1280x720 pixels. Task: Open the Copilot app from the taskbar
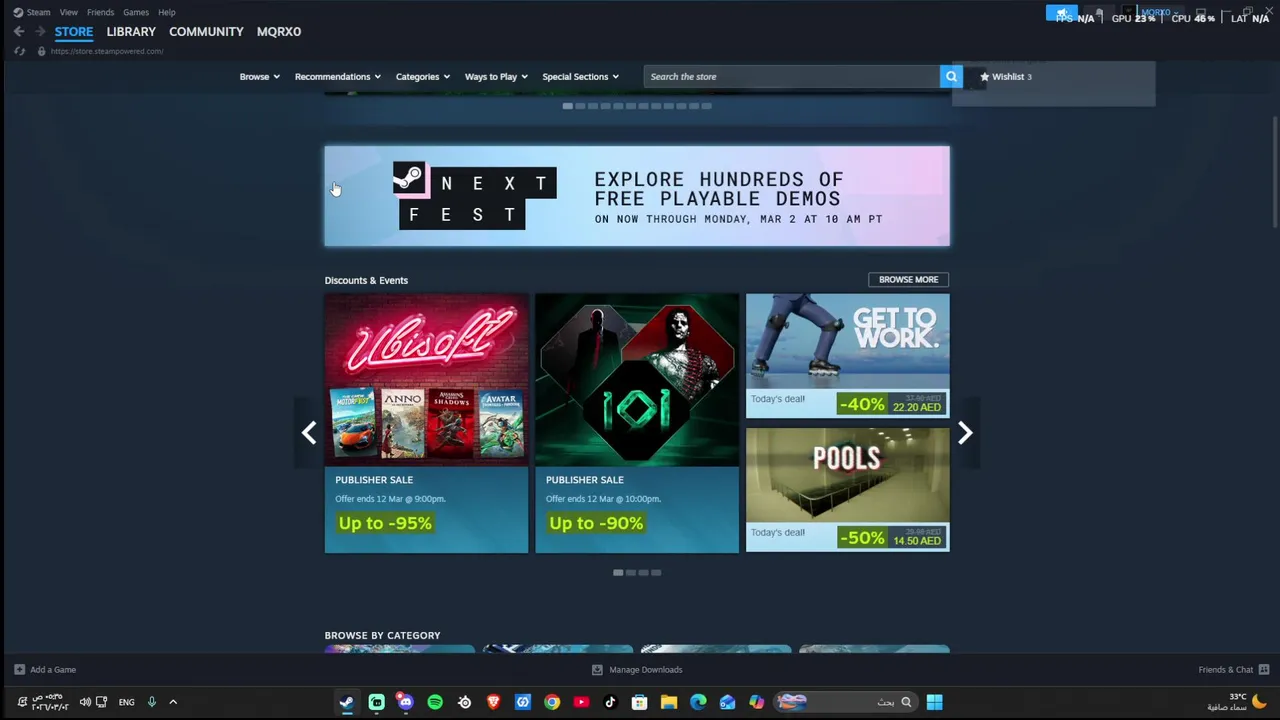coord(757,702)
